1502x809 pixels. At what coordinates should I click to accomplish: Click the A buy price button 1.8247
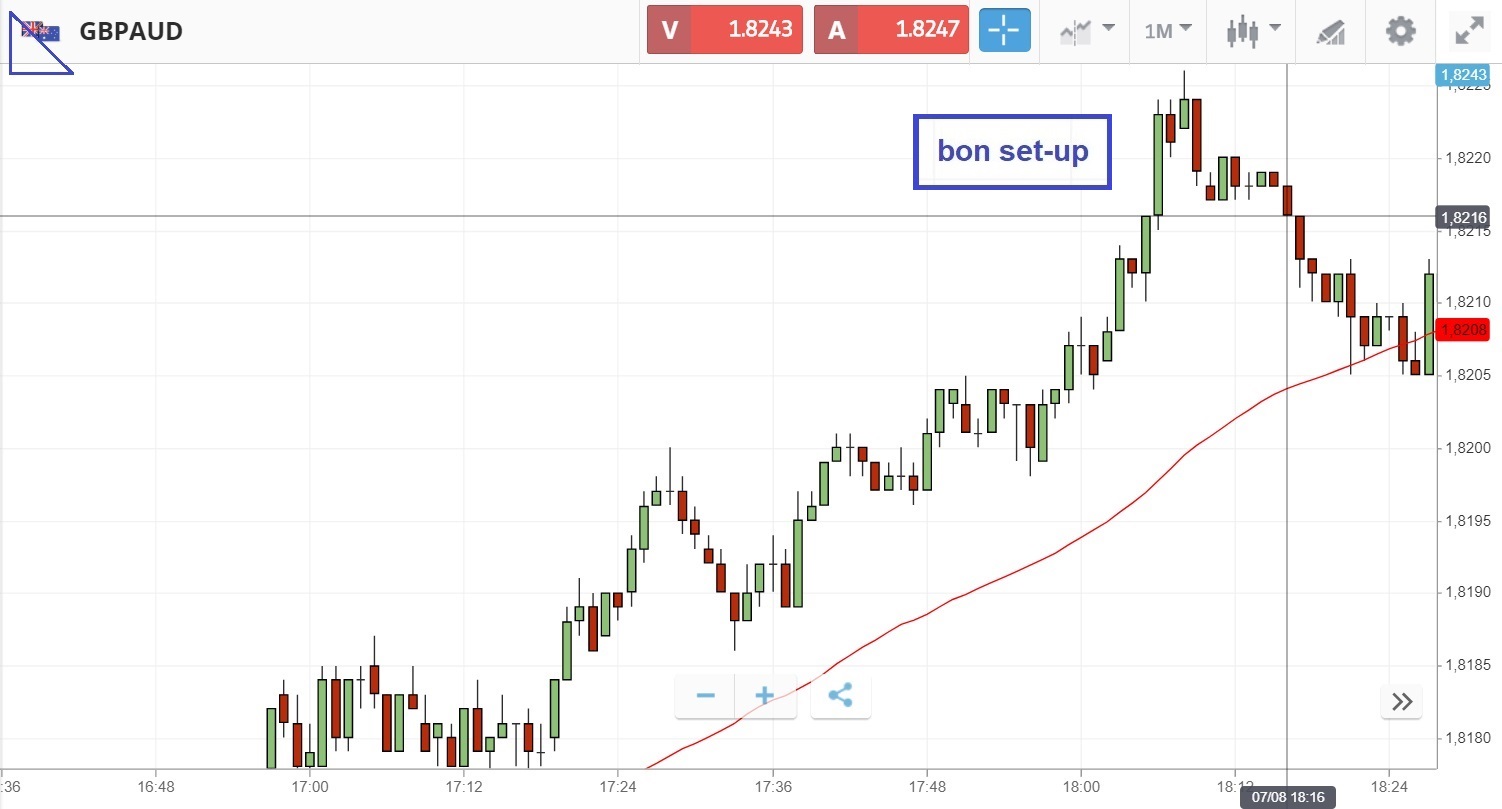[x=890, y=30]
